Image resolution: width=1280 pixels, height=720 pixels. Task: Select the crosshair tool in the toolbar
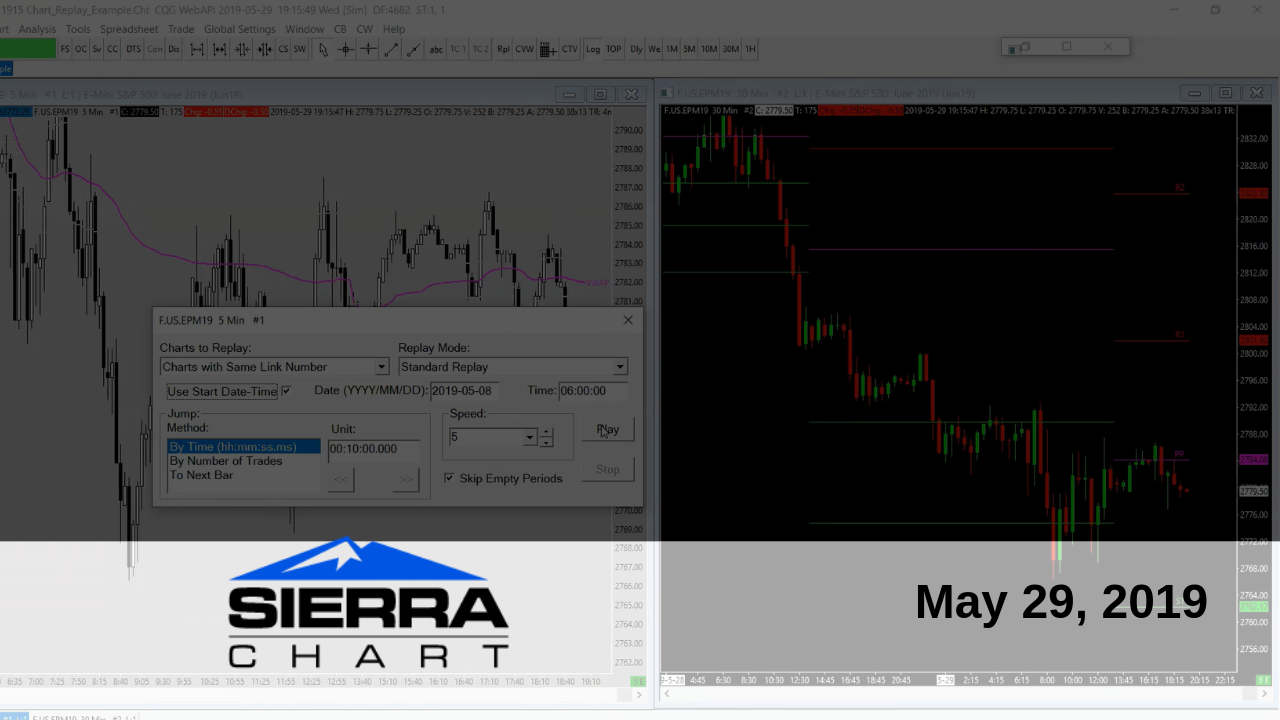coord(345,48)
